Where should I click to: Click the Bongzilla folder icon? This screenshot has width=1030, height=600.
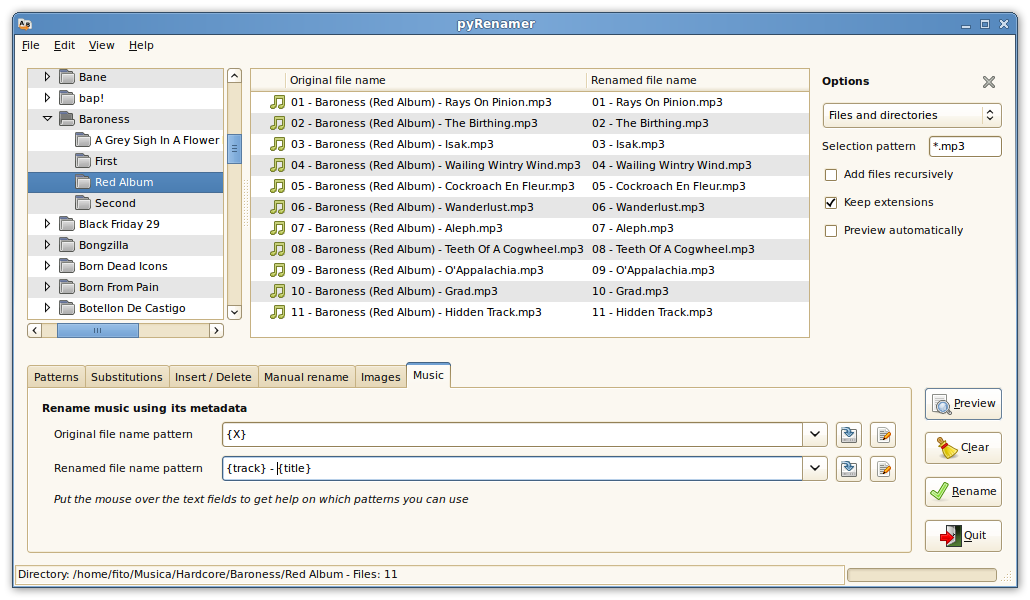pyautogui.click(x=66, y=245)
